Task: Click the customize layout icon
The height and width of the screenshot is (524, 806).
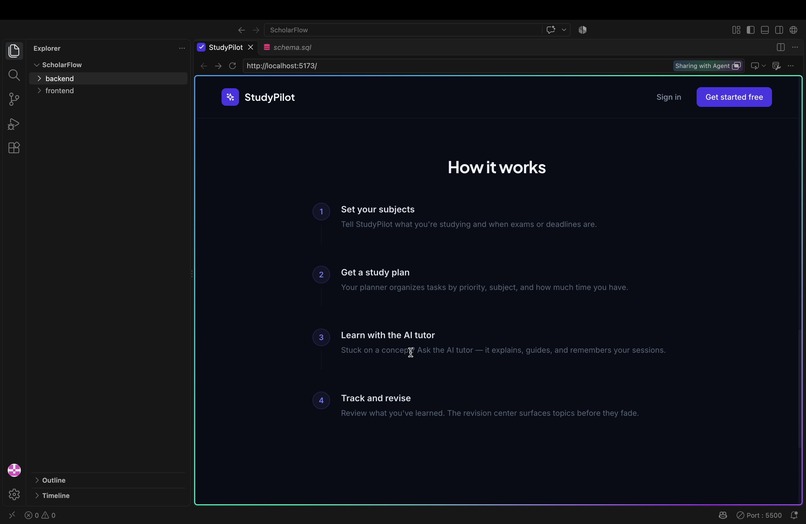Action: click(736, 30)
